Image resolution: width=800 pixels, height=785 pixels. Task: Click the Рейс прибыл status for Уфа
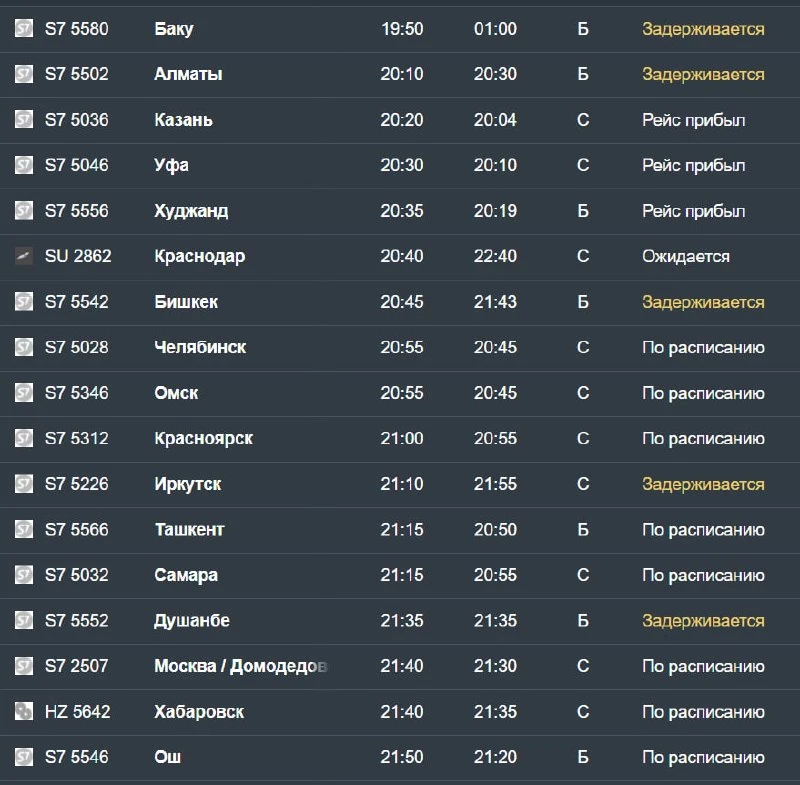pyautogui.click(x=693, y=165)
